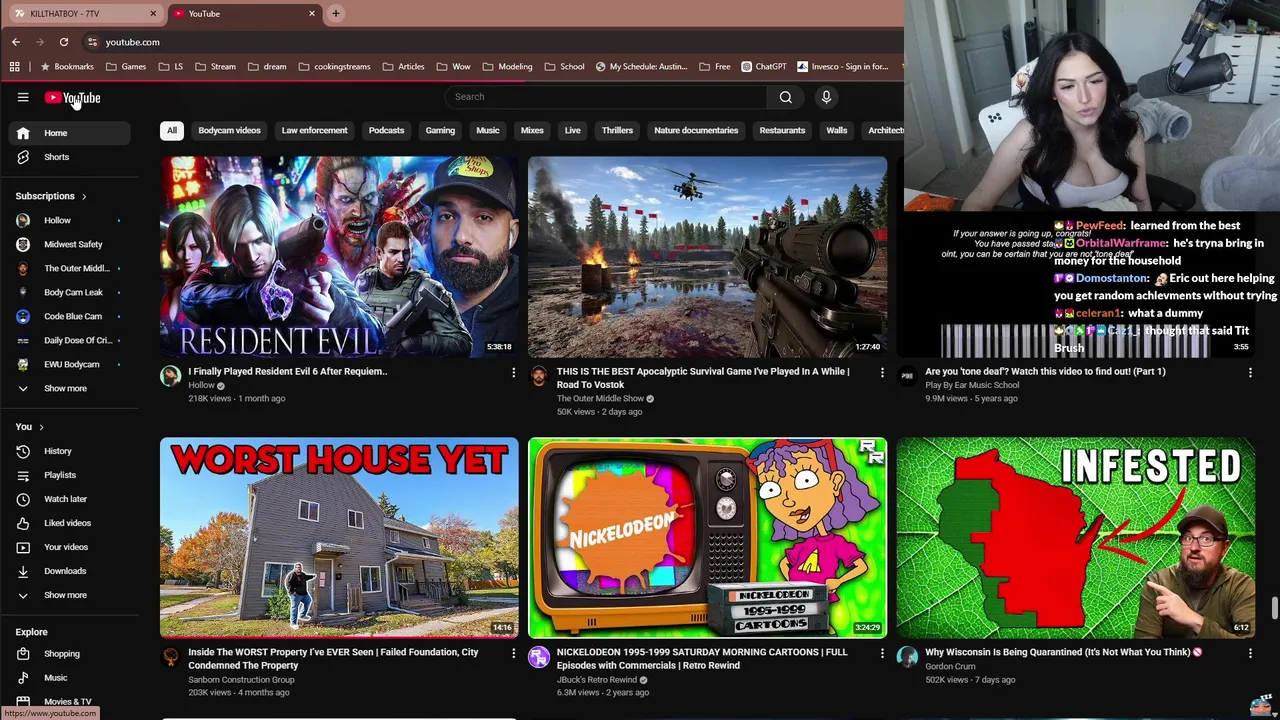Select the Law enforcement filter chip
The width and height of the screenshot is (1280, 720).
tap(315, 130)
